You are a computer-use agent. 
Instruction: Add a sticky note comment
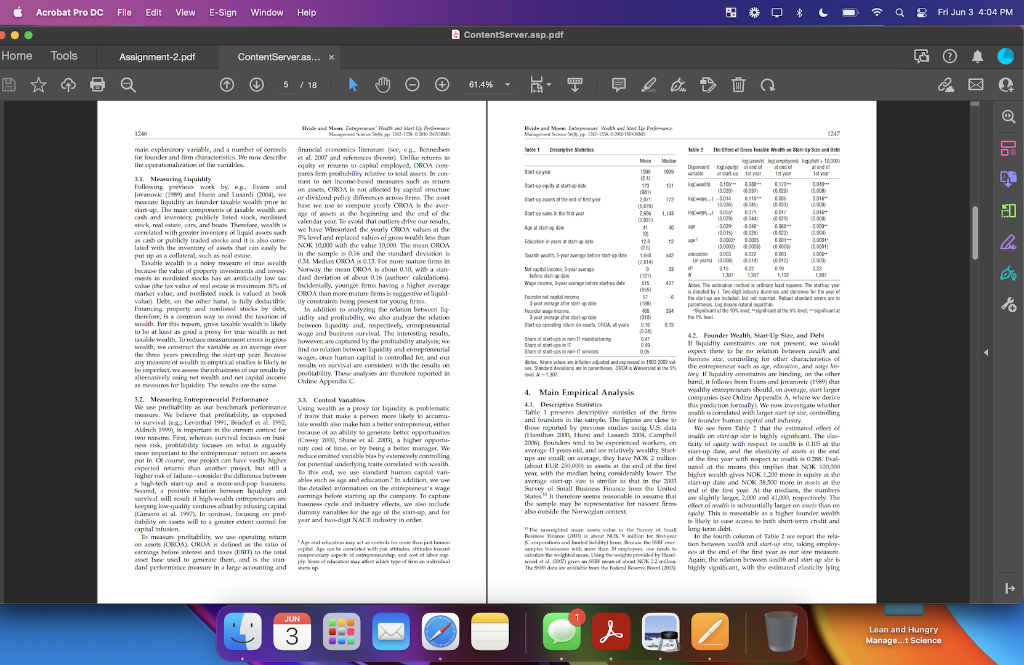[x=619, y=85]
